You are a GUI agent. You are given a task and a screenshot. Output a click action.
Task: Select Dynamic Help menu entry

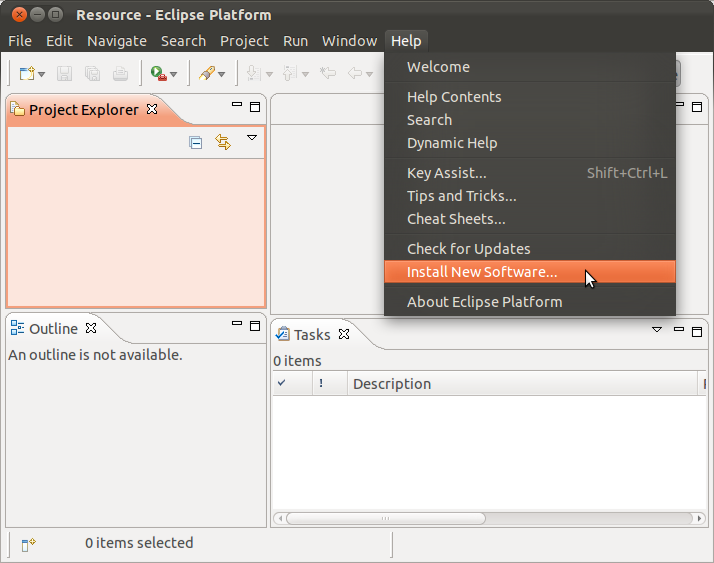[x=530, y=143]
